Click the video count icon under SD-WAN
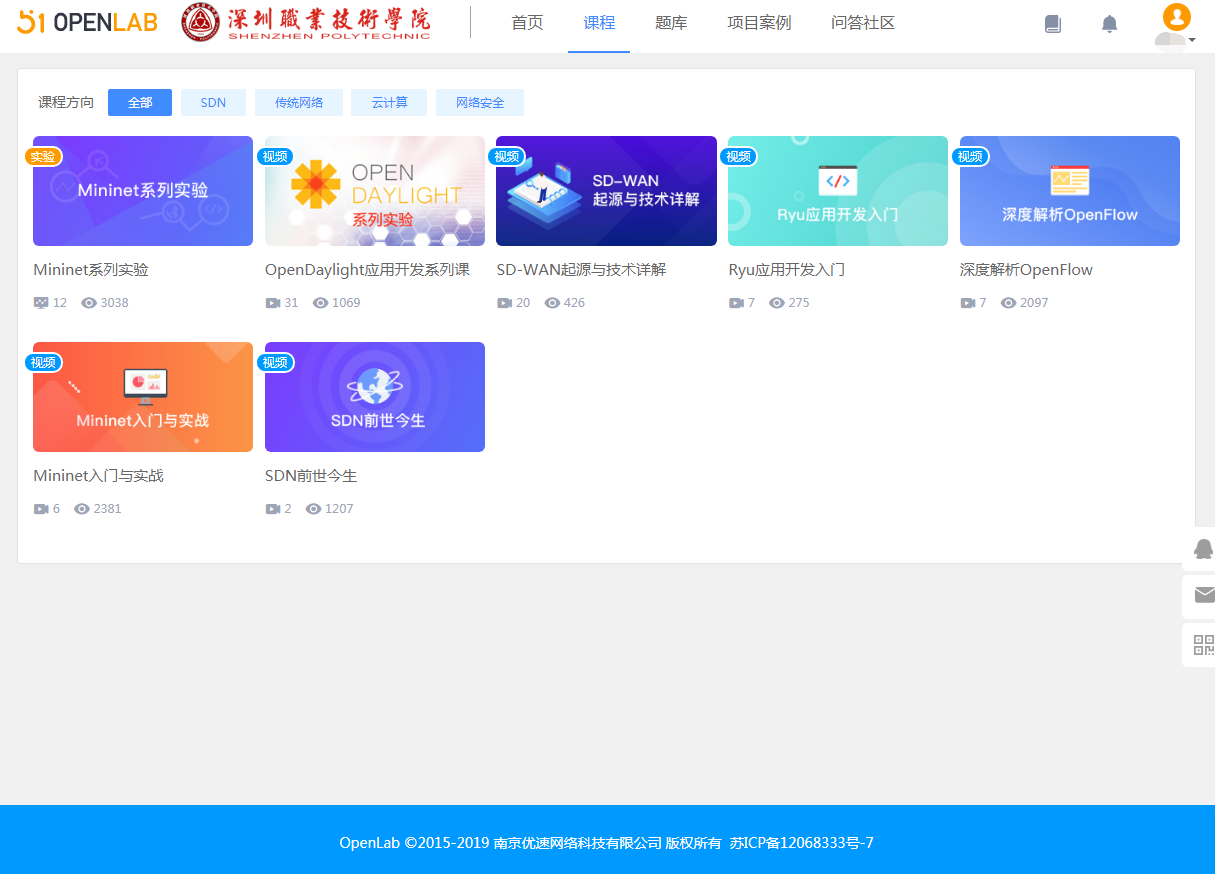This screenshot has height=874, width=1215. [504, 303]
